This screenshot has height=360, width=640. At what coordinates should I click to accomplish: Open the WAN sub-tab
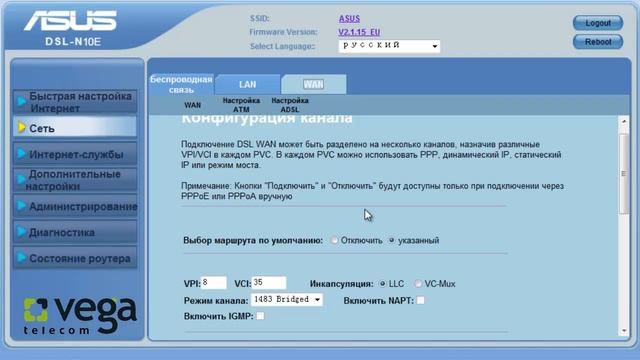(x=192, y=105)
